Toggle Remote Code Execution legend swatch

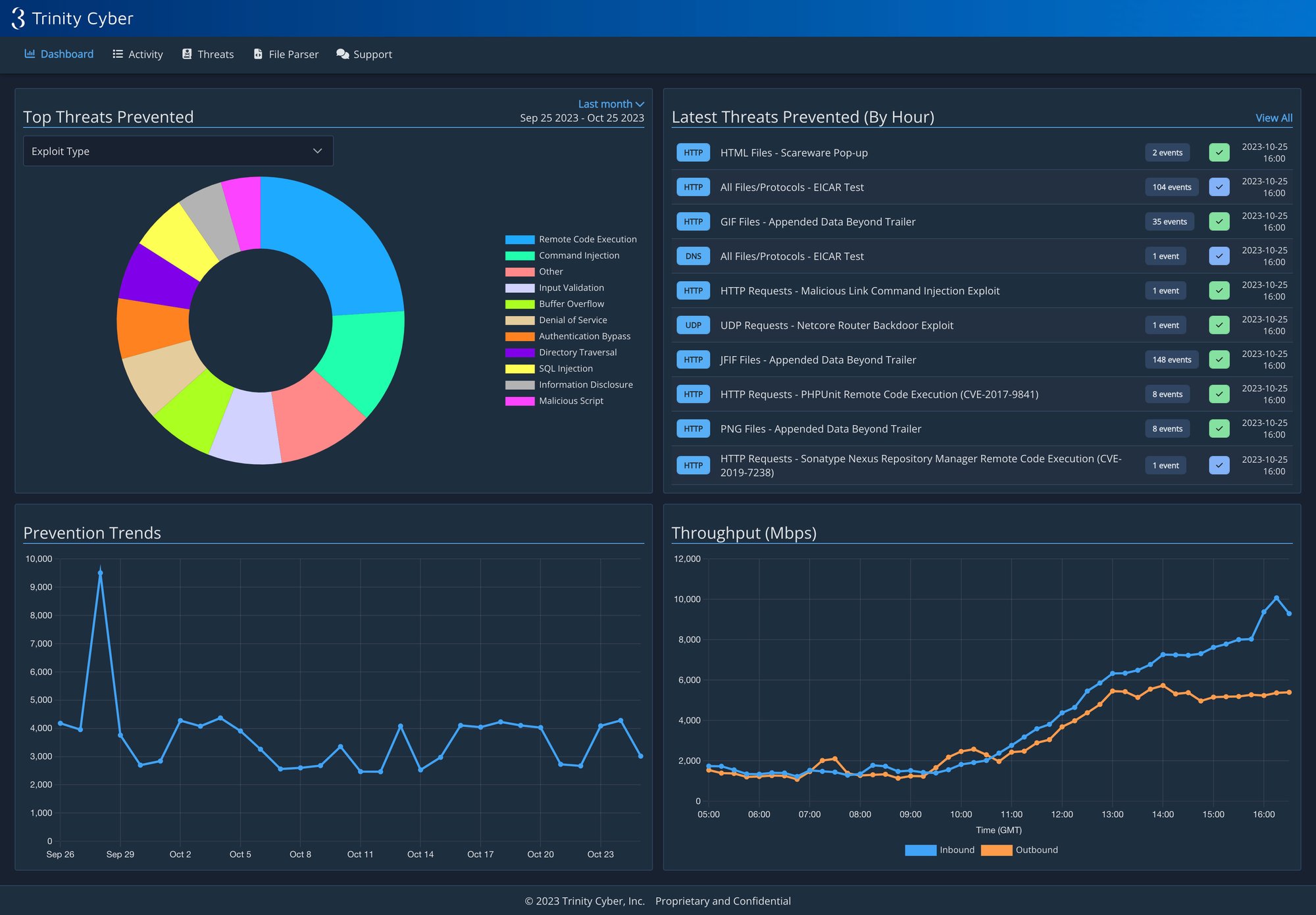520,240
